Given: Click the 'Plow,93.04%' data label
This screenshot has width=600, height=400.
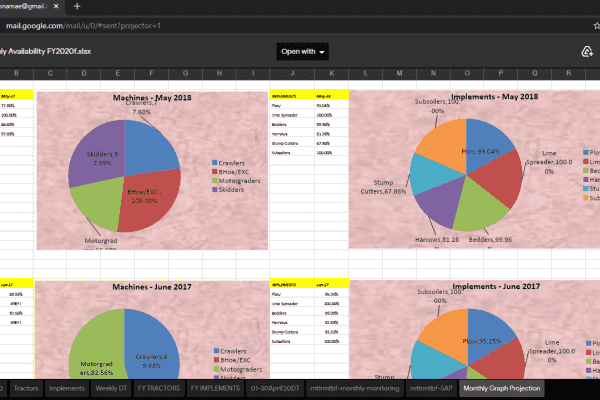Looking at the screenshot, I should pos(480,151).
